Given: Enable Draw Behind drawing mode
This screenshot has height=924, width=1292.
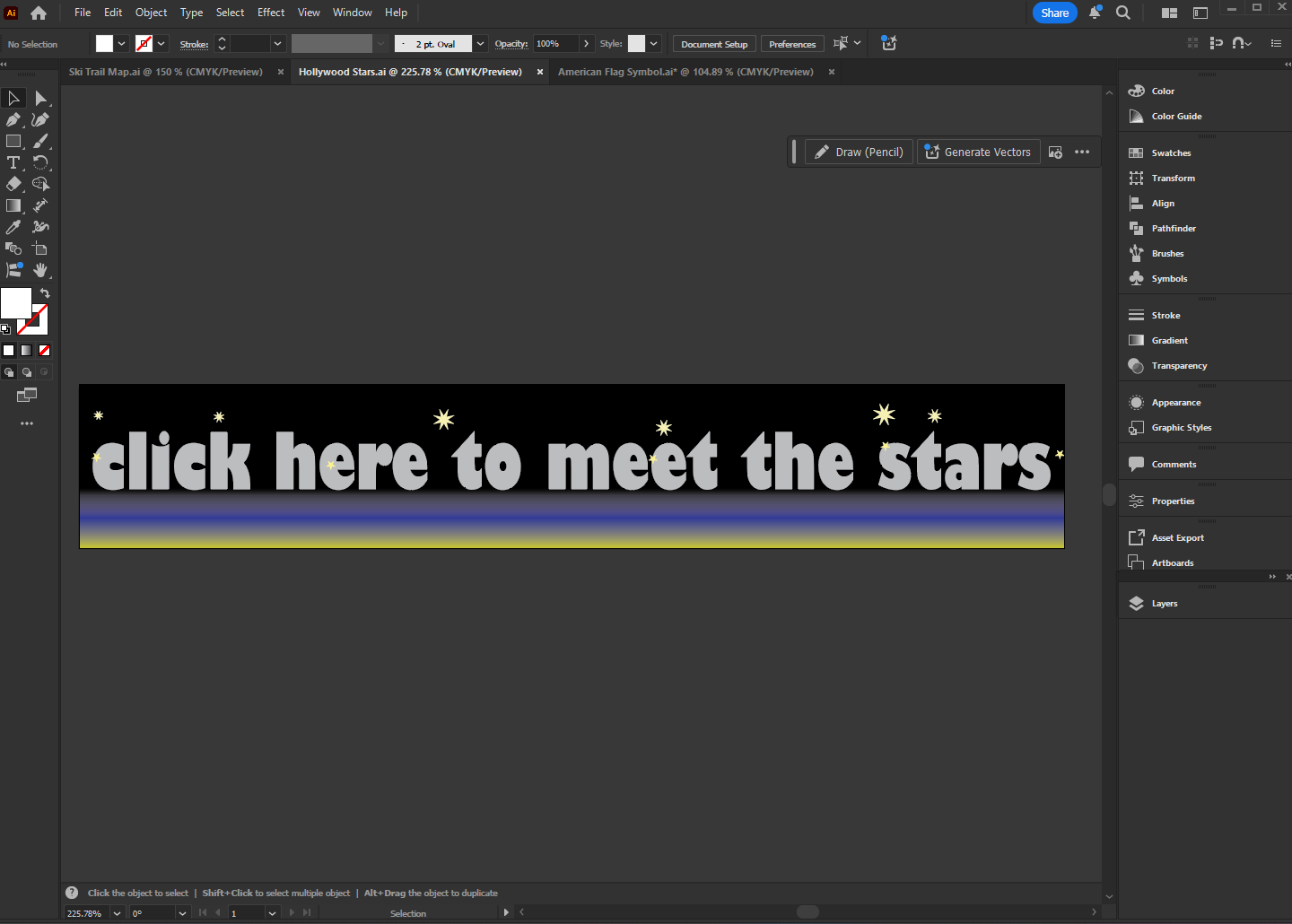Looking at the screenshot, I should pos(27,372).
